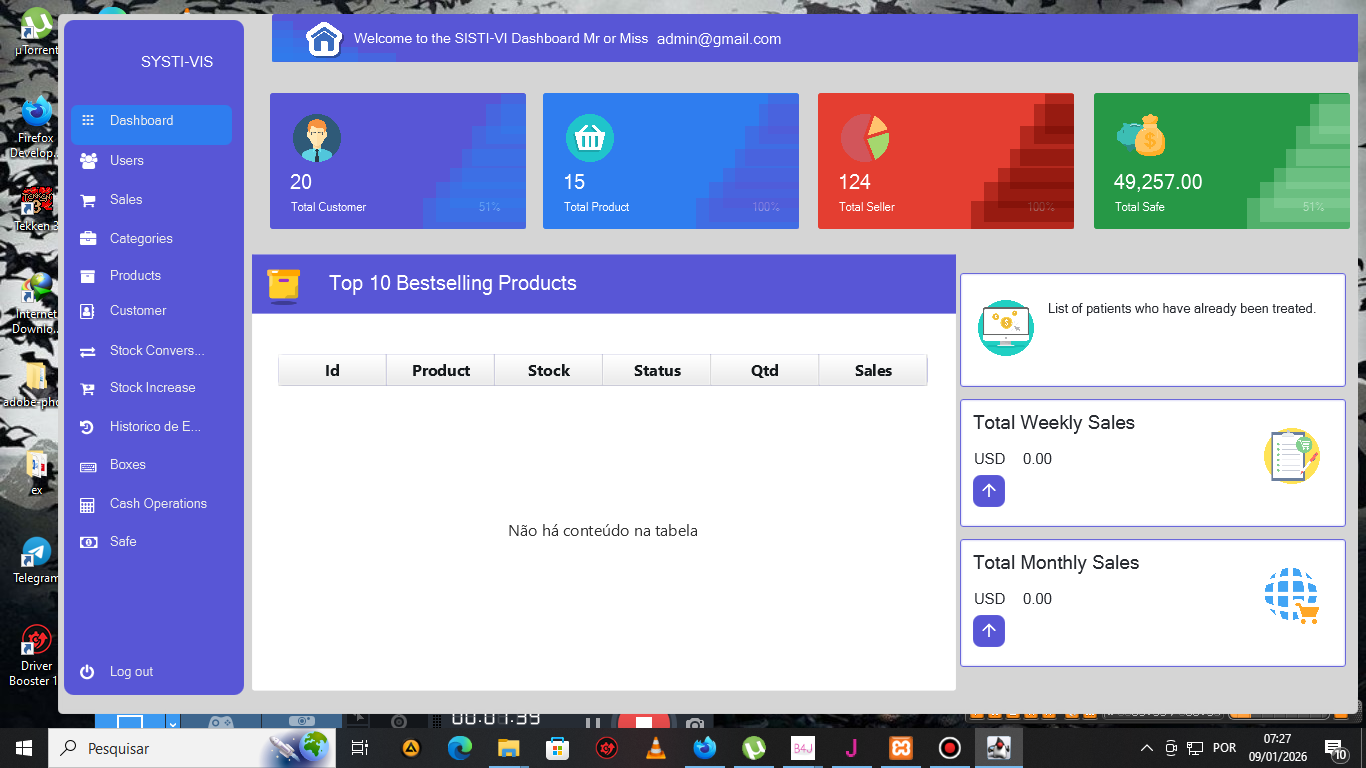Screen dimensions: 1366x768
Task: Click the SYSTI-VIS title in sidebar
Action: [177, 62]
